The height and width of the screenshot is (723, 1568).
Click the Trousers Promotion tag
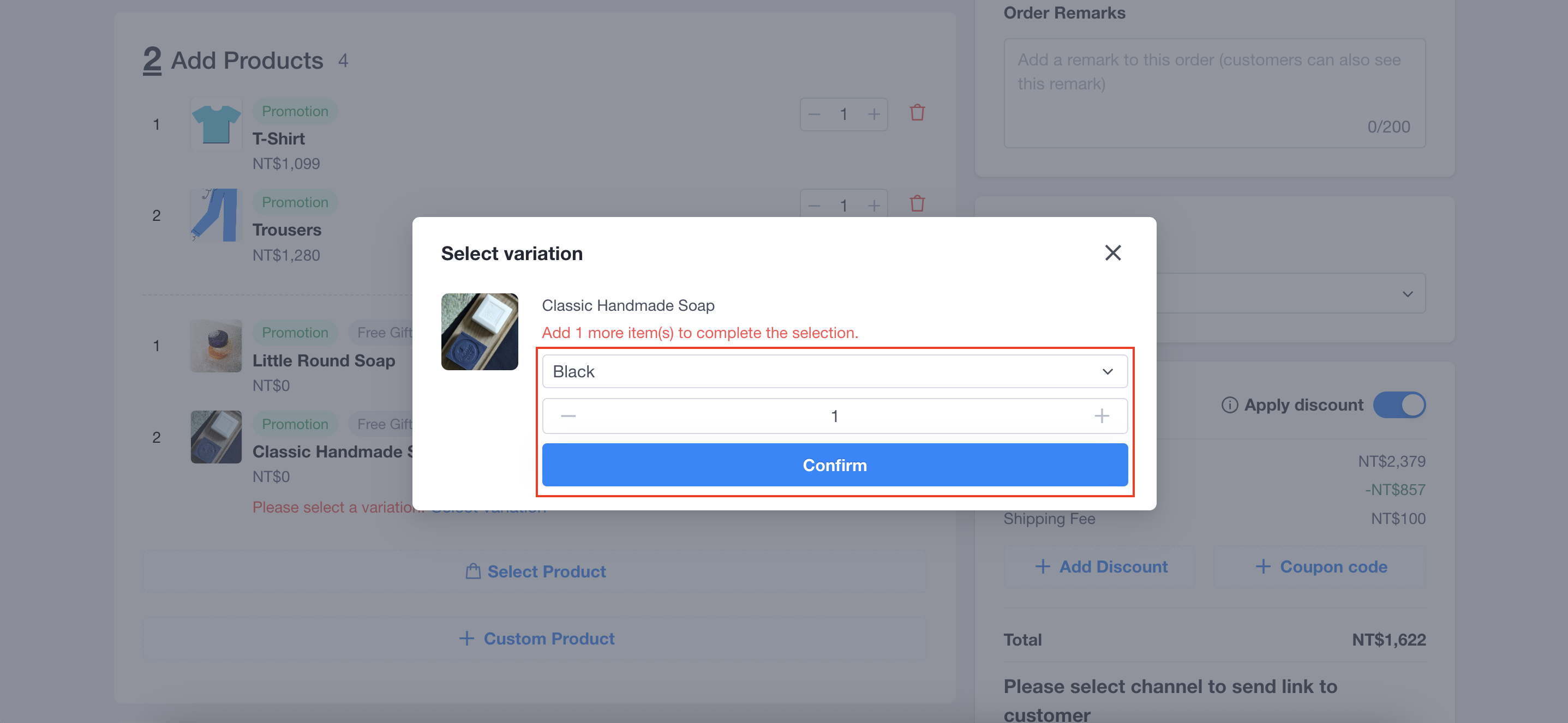(295, 202)
